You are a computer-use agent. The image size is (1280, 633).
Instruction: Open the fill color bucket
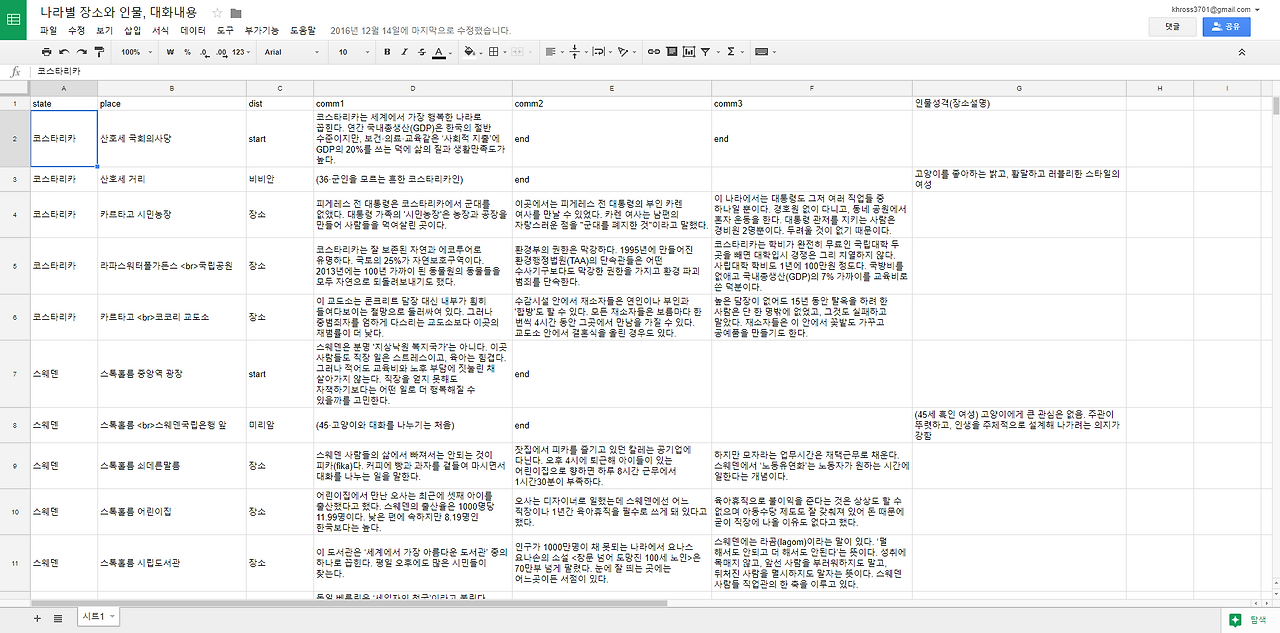tap(473, 51)
